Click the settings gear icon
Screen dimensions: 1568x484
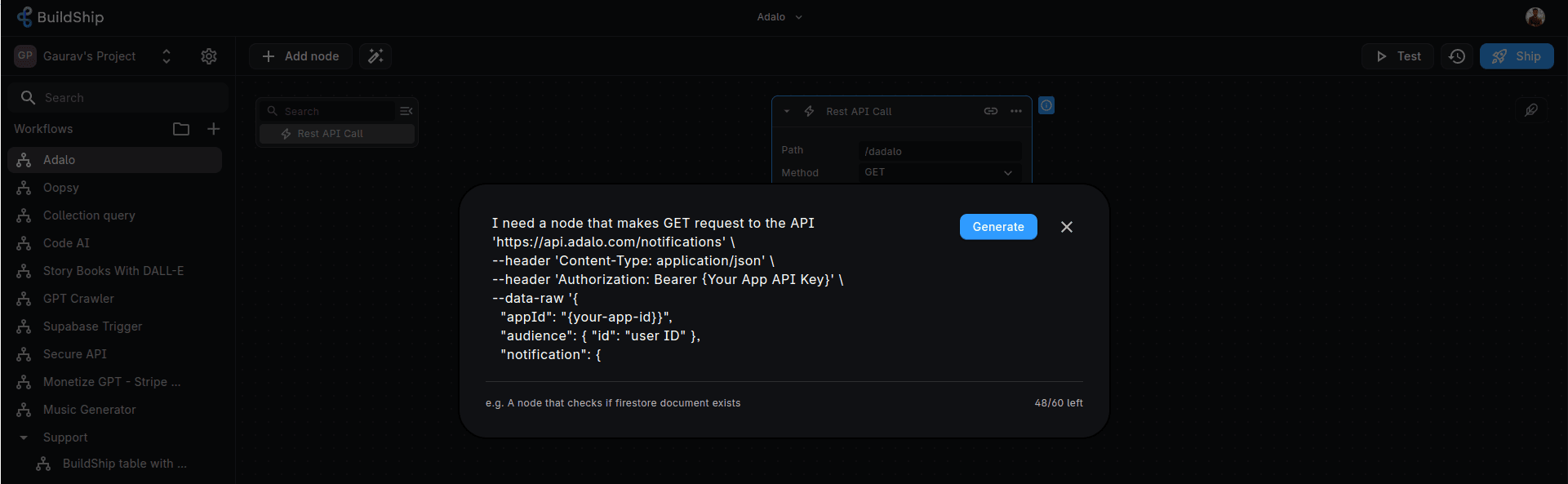pyautogui.click(x=209, y=56)
